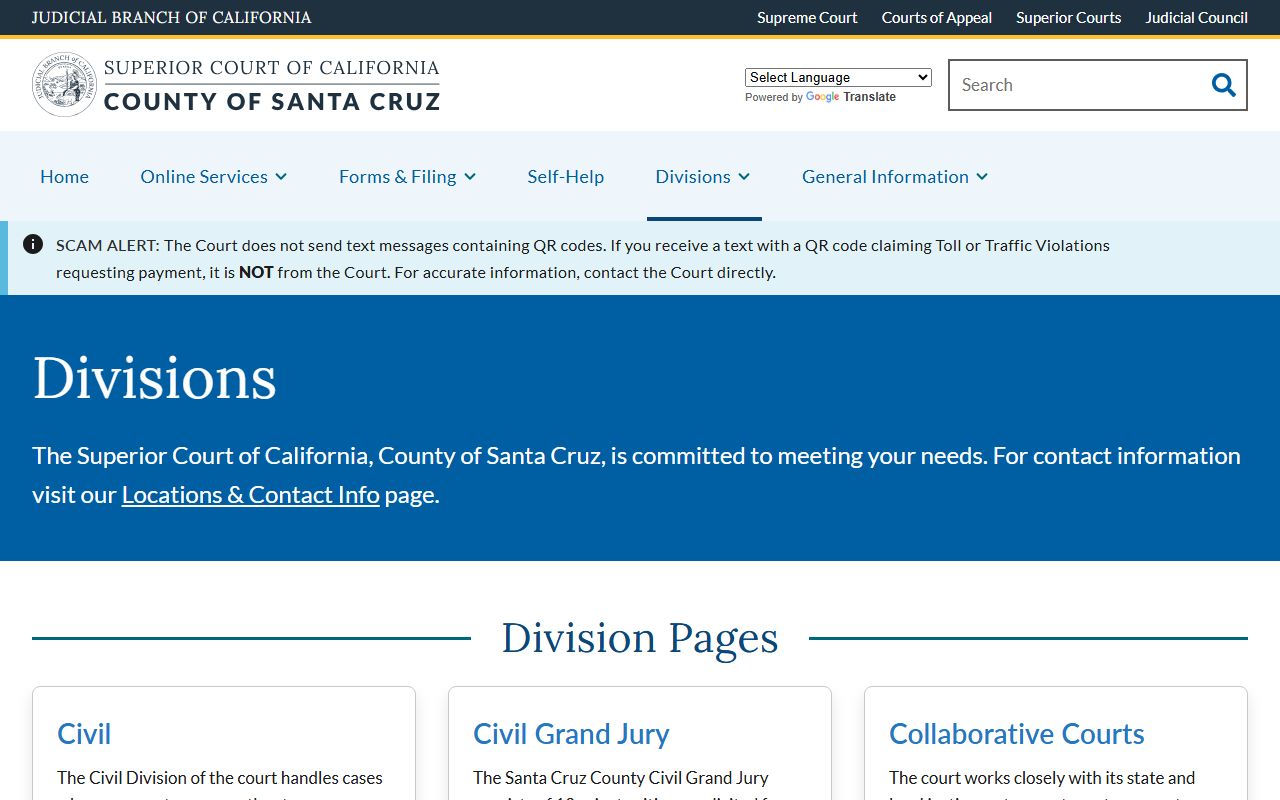
Task: Expand the Online Services menu
Action: point(214,176)
